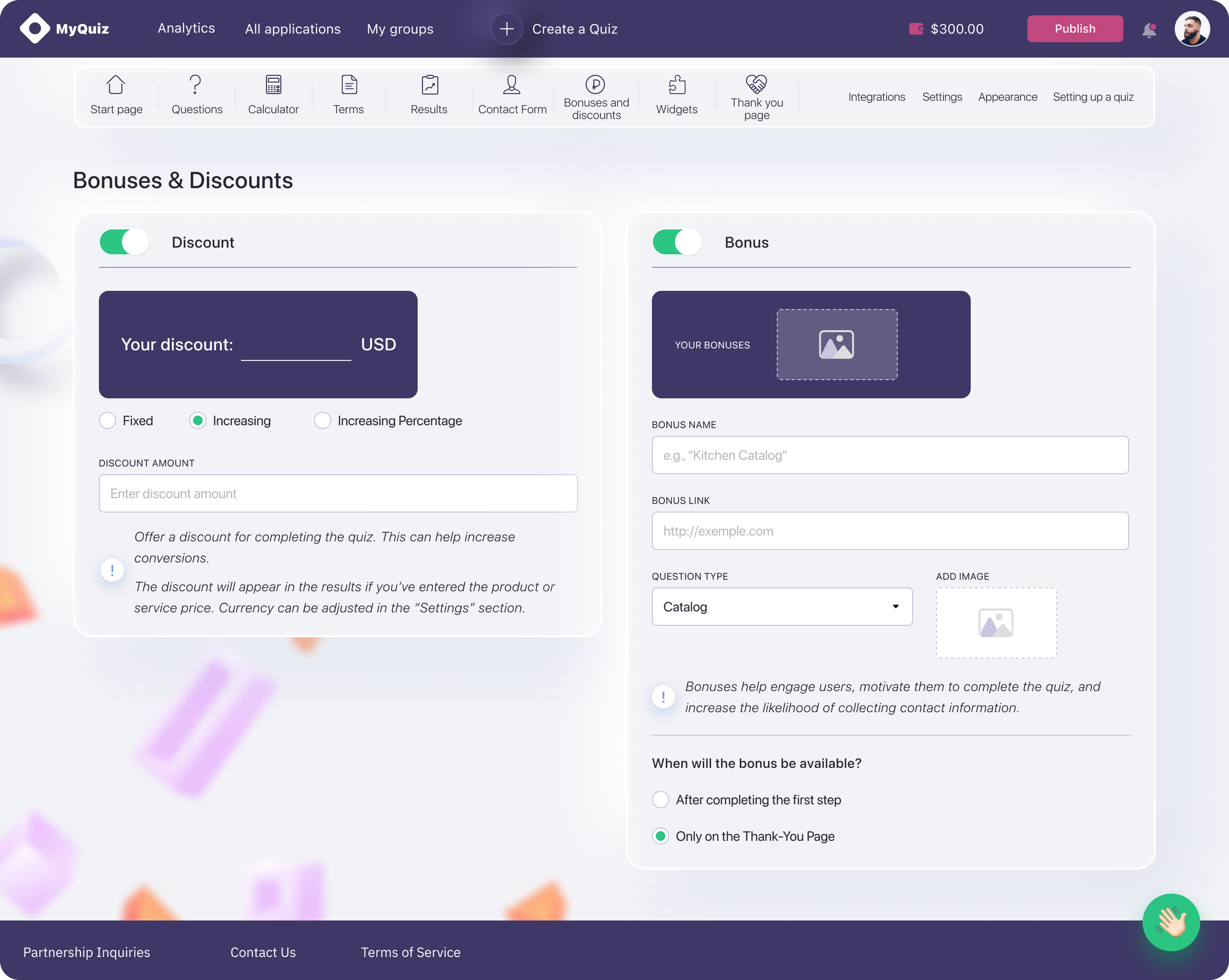The image size is (1229, 980).
Task: Turn off the Discount toggle
Action: [x=124, y=242]
